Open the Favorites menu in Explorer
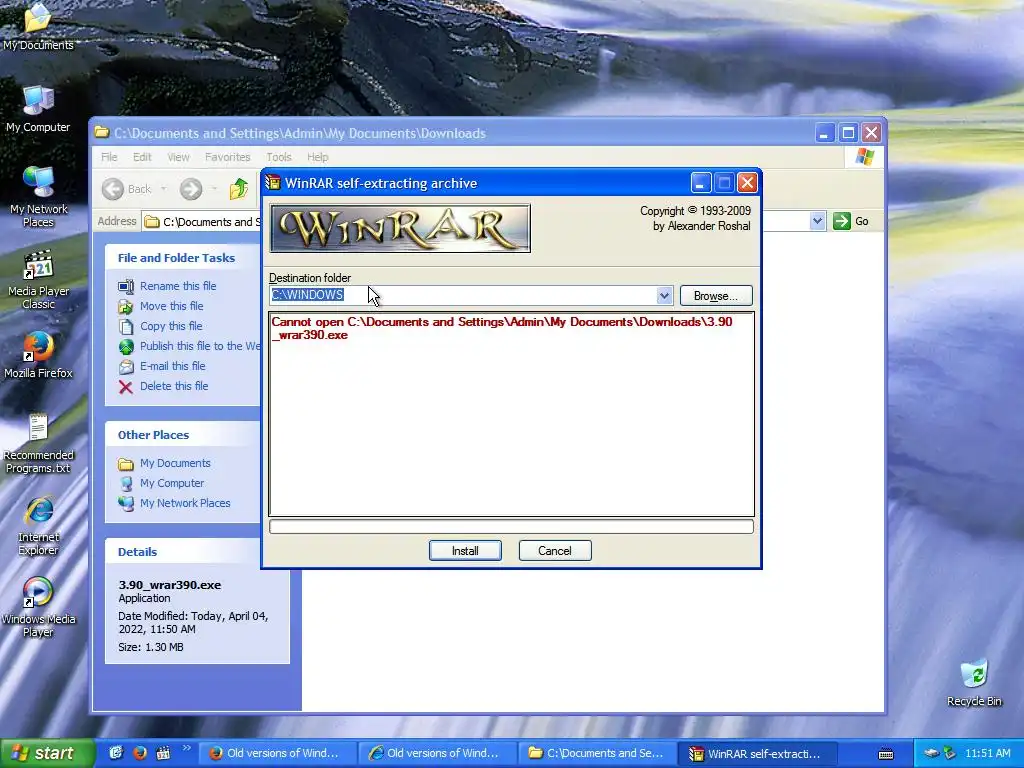The width and height of the screenshot is (1024, 768). [x=227, y=157]
